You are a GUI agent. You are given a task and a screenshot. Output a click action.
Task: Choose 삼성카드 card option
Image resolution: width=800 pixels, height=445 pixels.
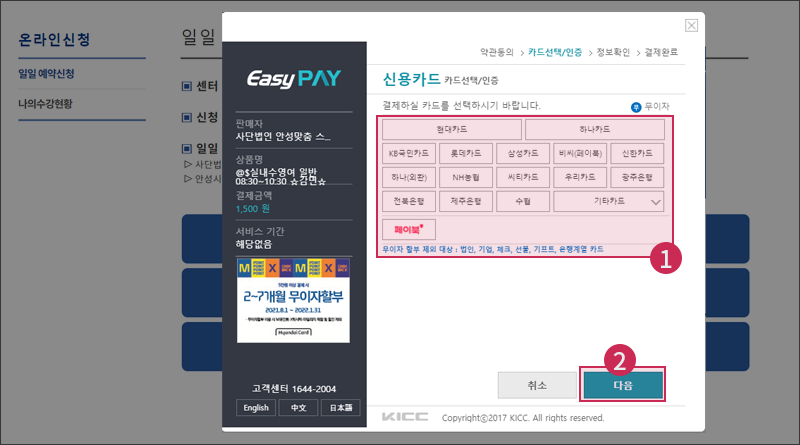(523, 153)
